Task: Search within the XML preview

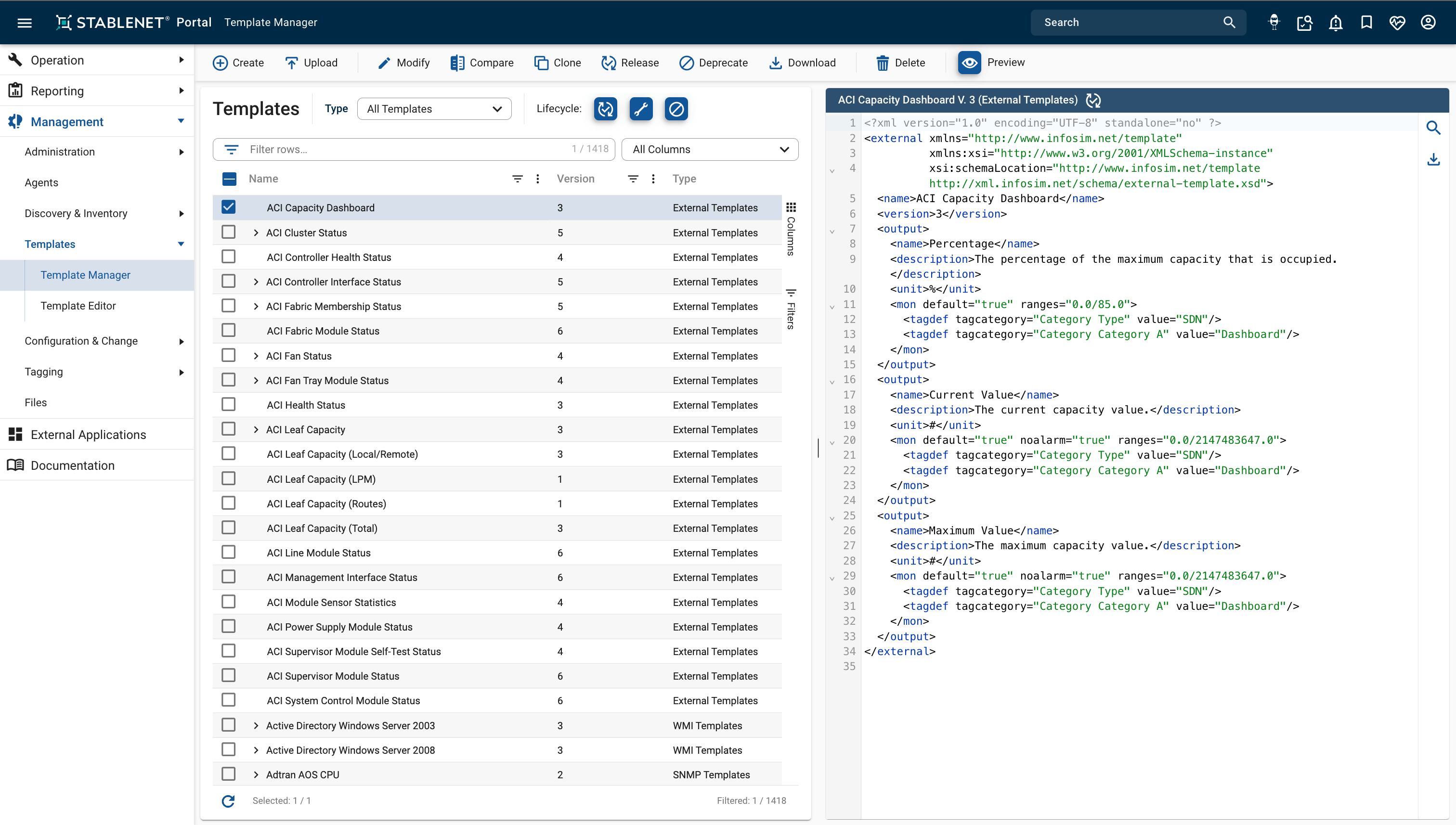Action: [x=1433, y=128]
